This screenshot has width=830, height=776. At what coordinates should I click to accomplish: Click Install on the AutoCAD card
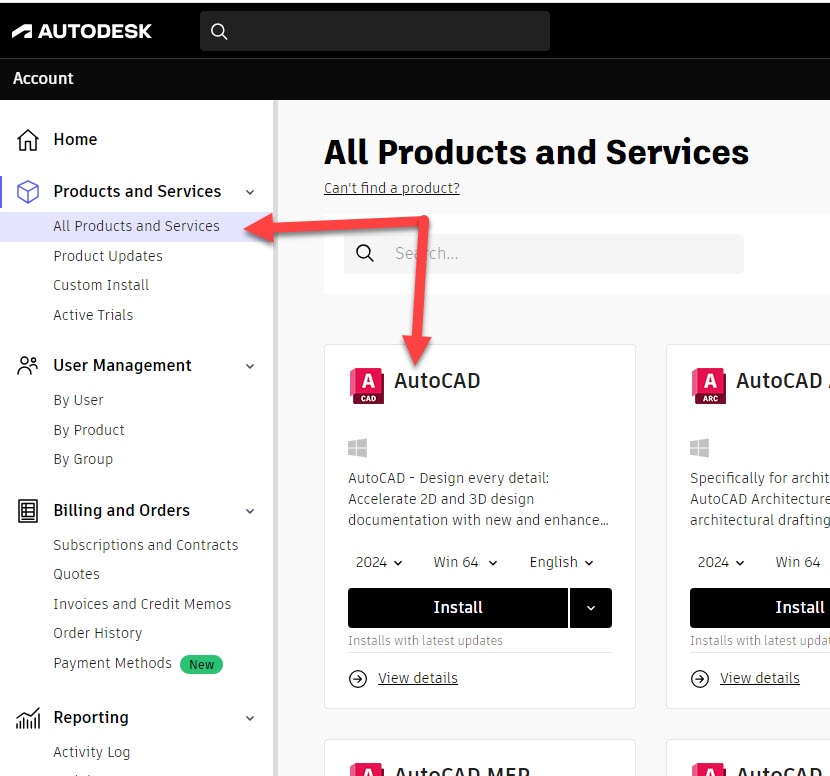[458, 608]
